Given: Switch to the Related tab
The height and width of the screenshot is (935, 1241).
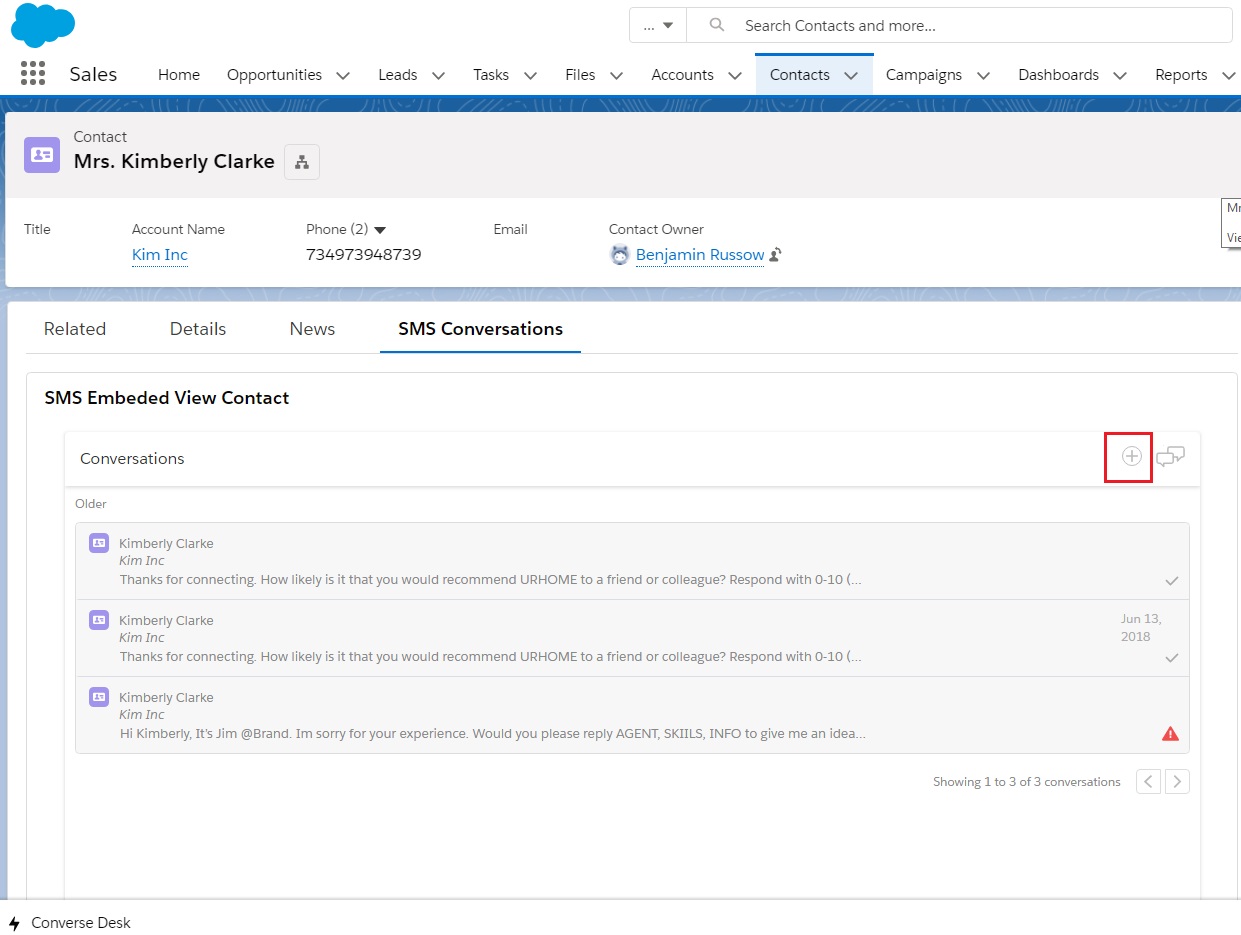Looking at the screenshot, I should coord(75,329).
